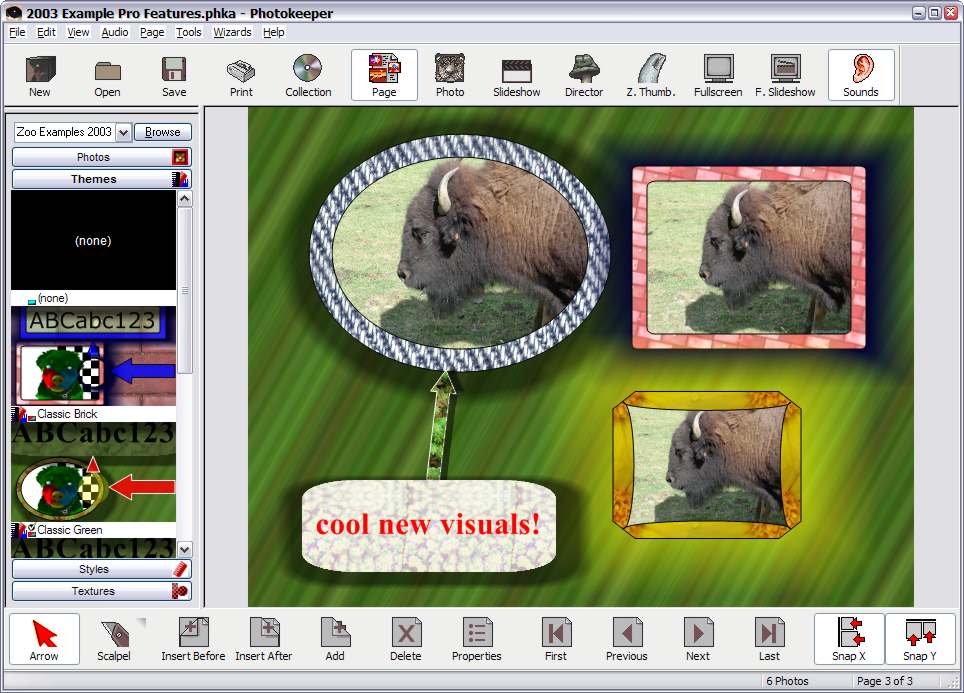Open the Edit menu

(x=46, y=32)
